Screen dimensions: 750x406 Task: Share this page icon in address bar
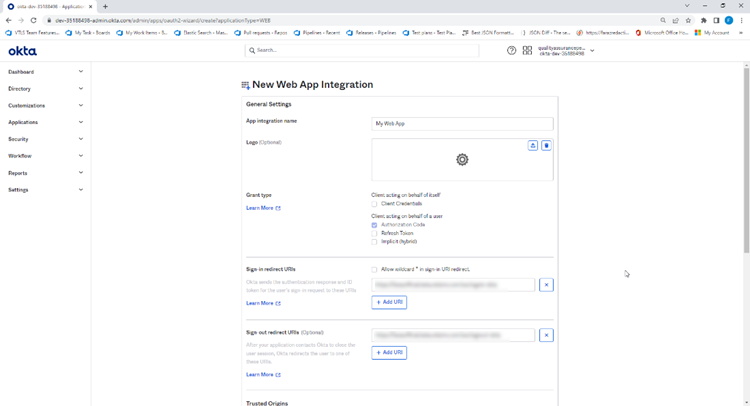click(x=675, y=21)
